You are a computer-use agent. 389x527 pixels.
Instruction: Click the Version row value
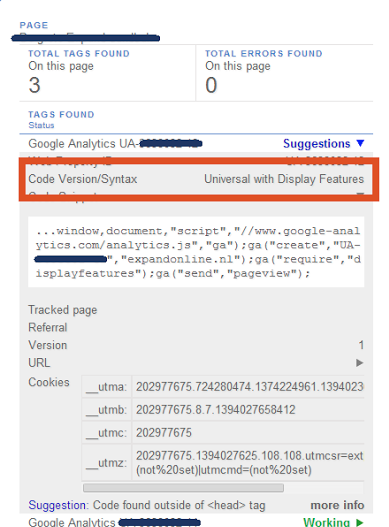(x=361, y=345)
